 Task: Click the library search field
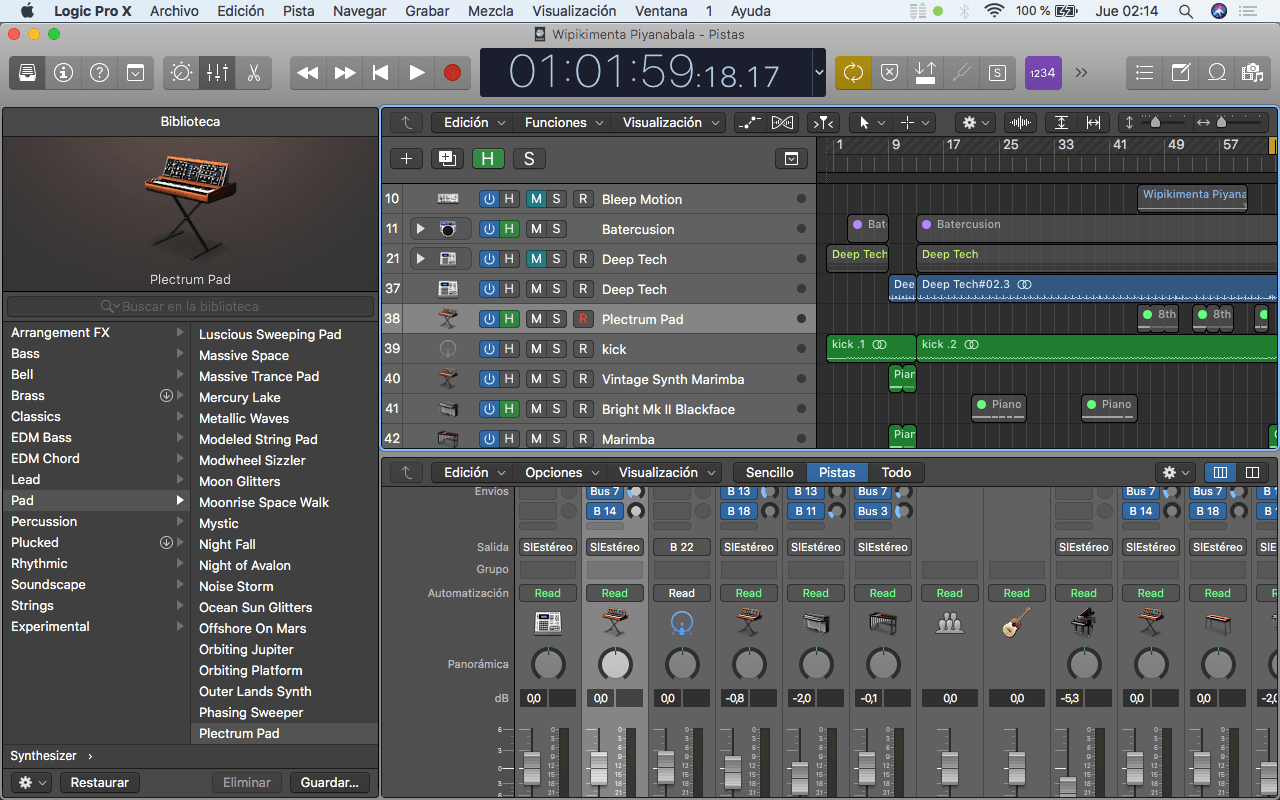(x=190, y=306)
